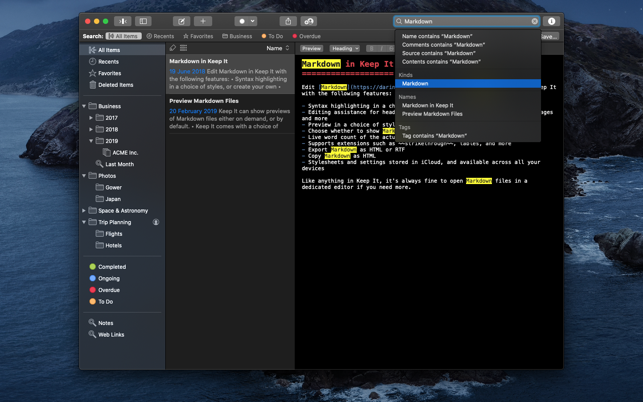Click the compose new note icon

pos(181,21)
